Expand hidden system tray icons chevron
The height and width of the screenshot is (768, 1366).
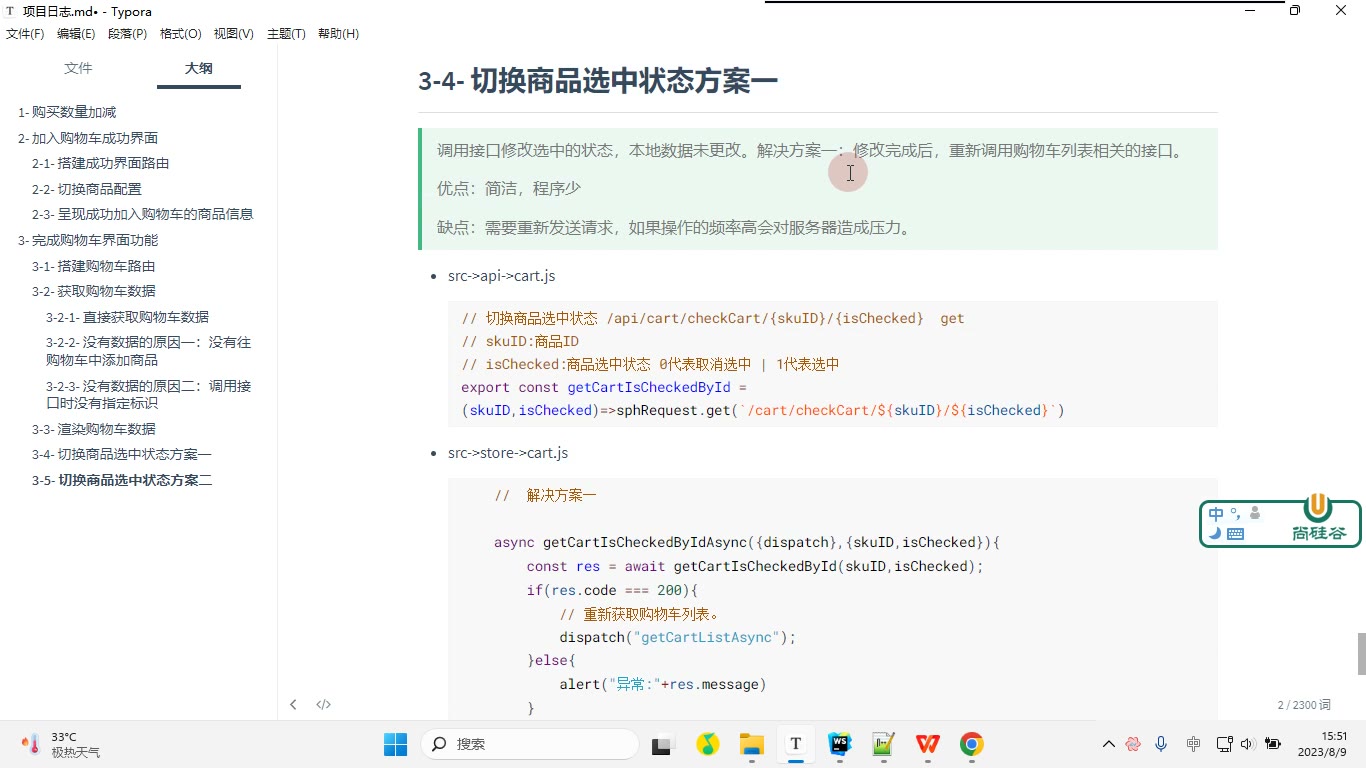tap(1108, 744)
